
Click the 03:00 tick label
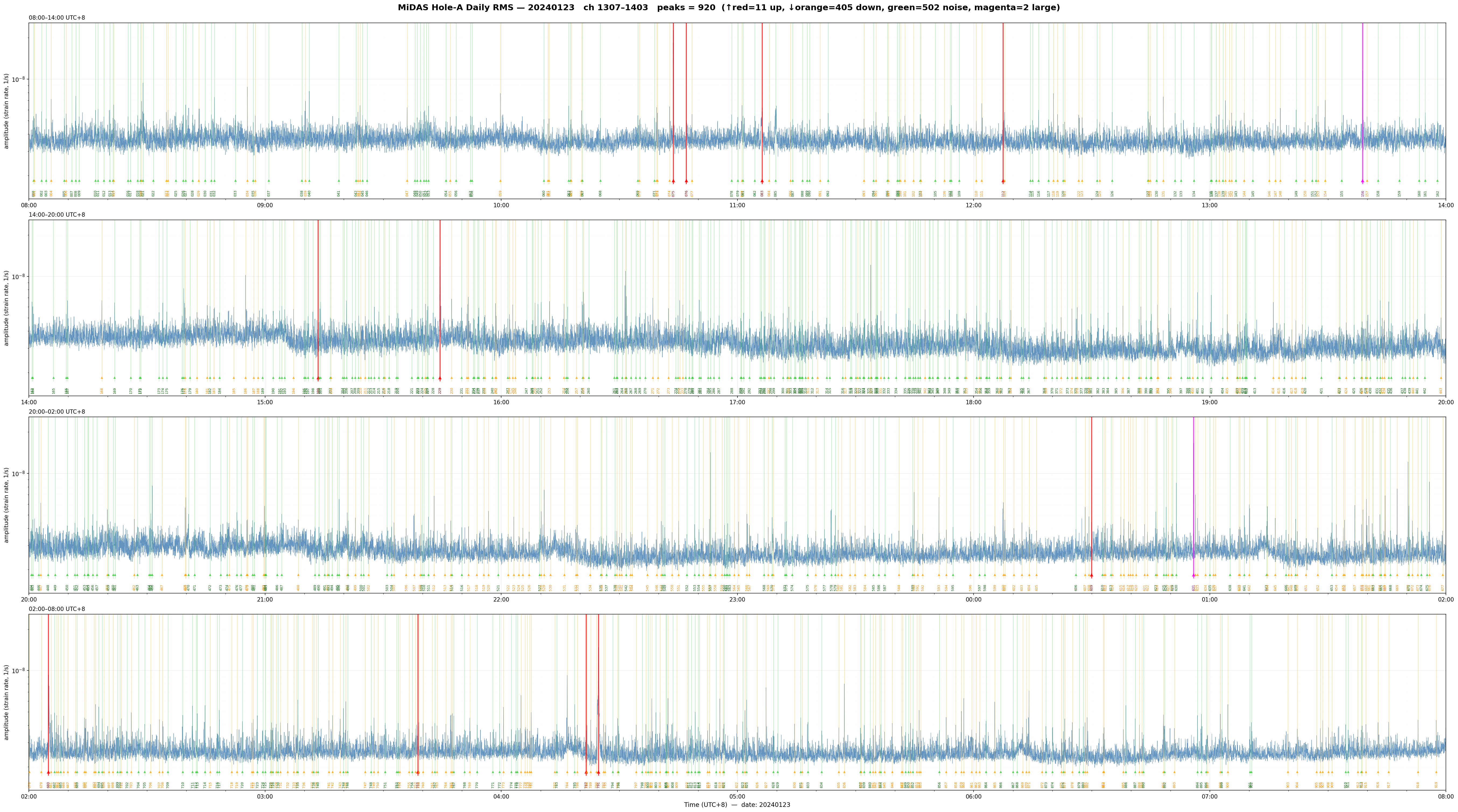coord(265,797)
